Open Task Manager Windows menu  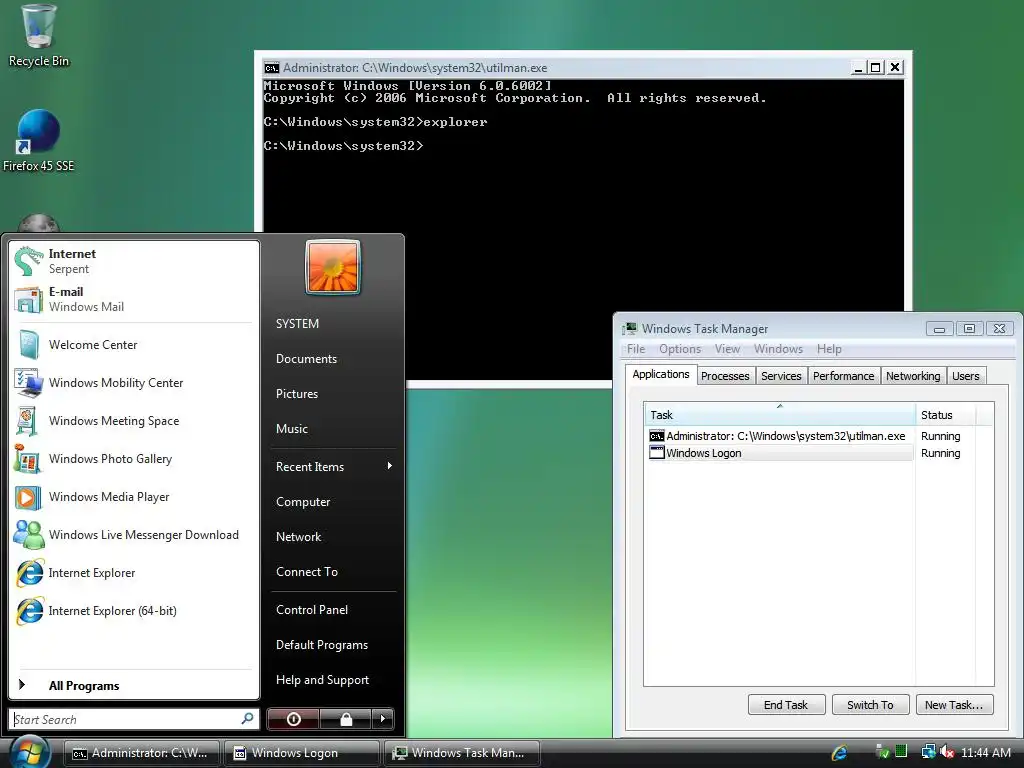(x=778, y=349)
